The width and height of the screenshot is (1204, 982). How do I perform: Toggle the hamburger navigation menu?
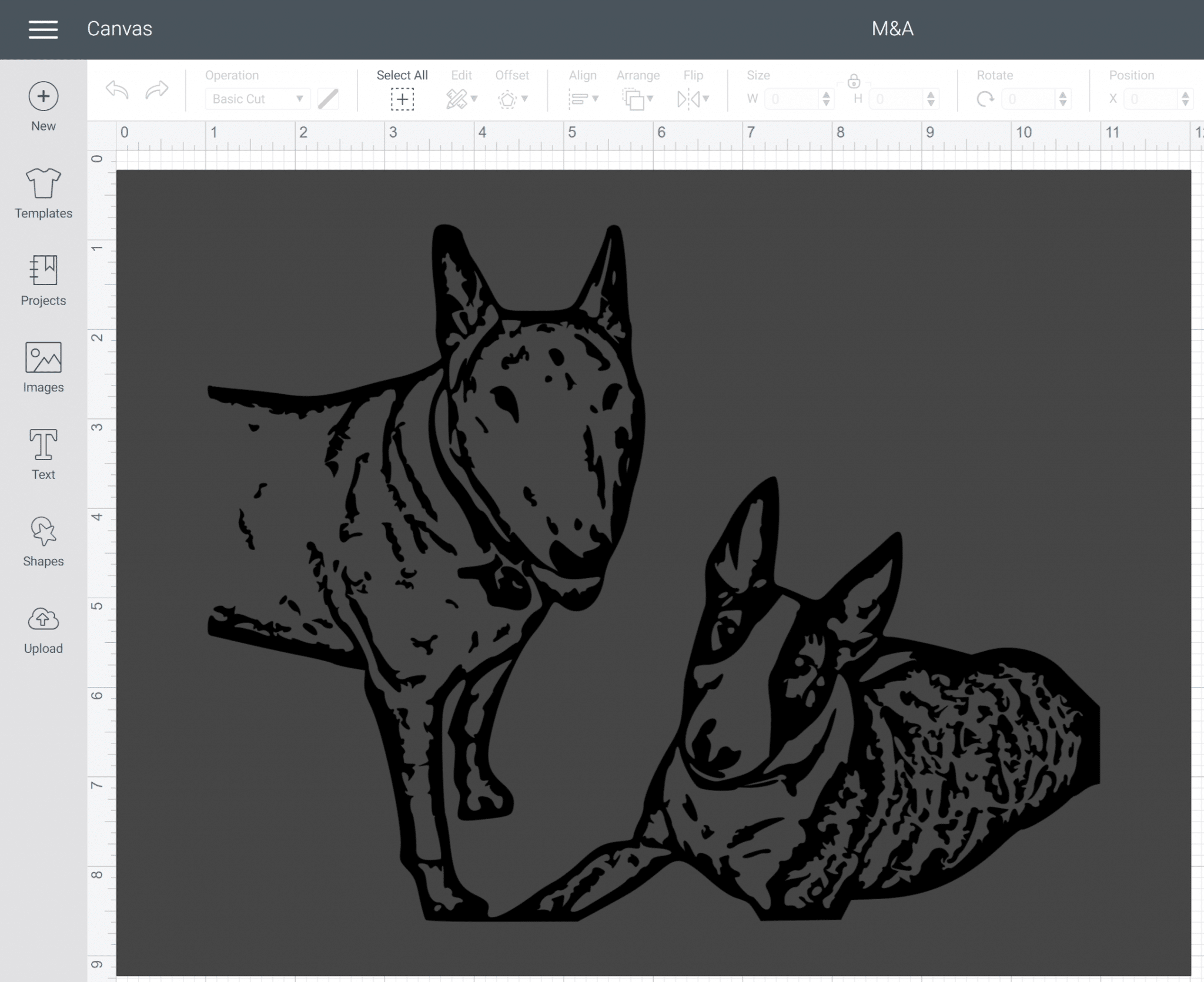(x=43, y=29)
